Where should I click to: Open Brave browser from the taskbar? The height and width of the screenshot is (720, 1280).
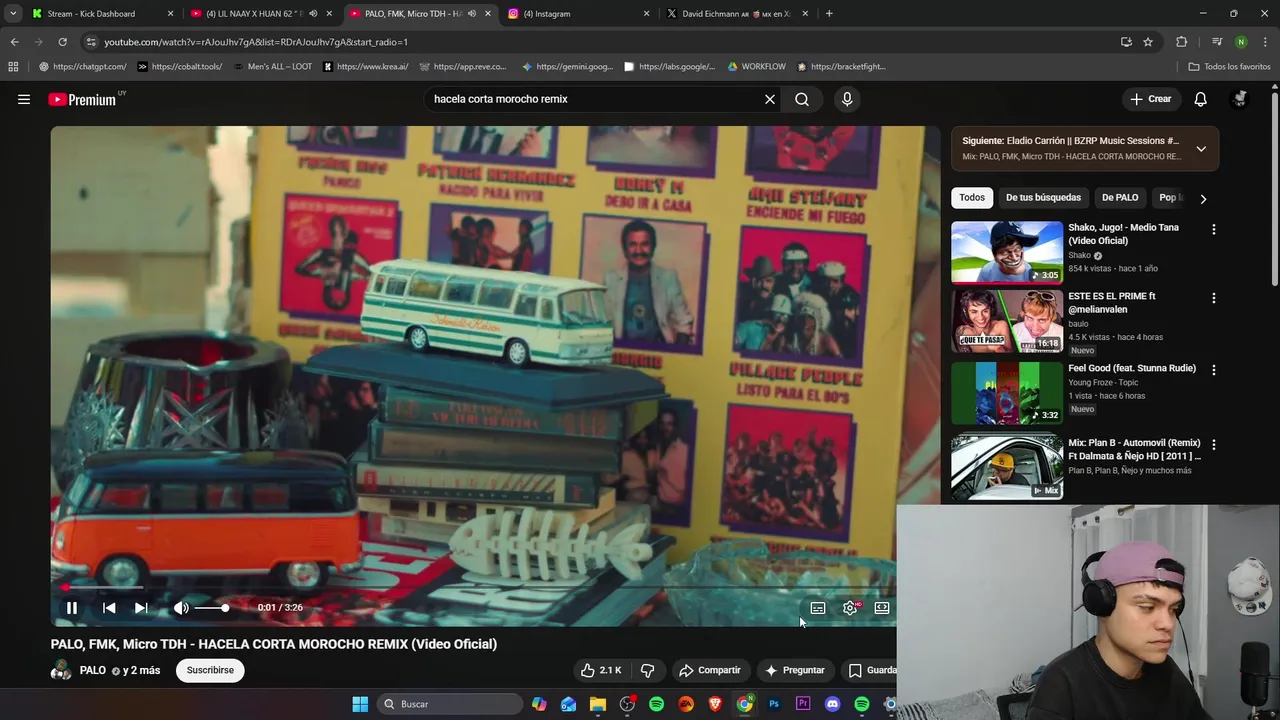point(715,704)
